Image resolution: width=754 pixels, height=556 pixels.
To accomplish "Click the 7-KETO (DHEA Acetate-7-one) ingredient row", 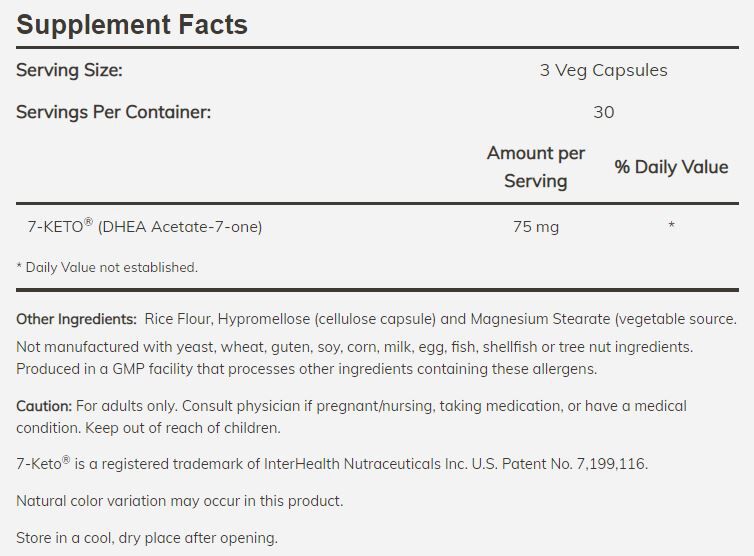I will (144, 227).
